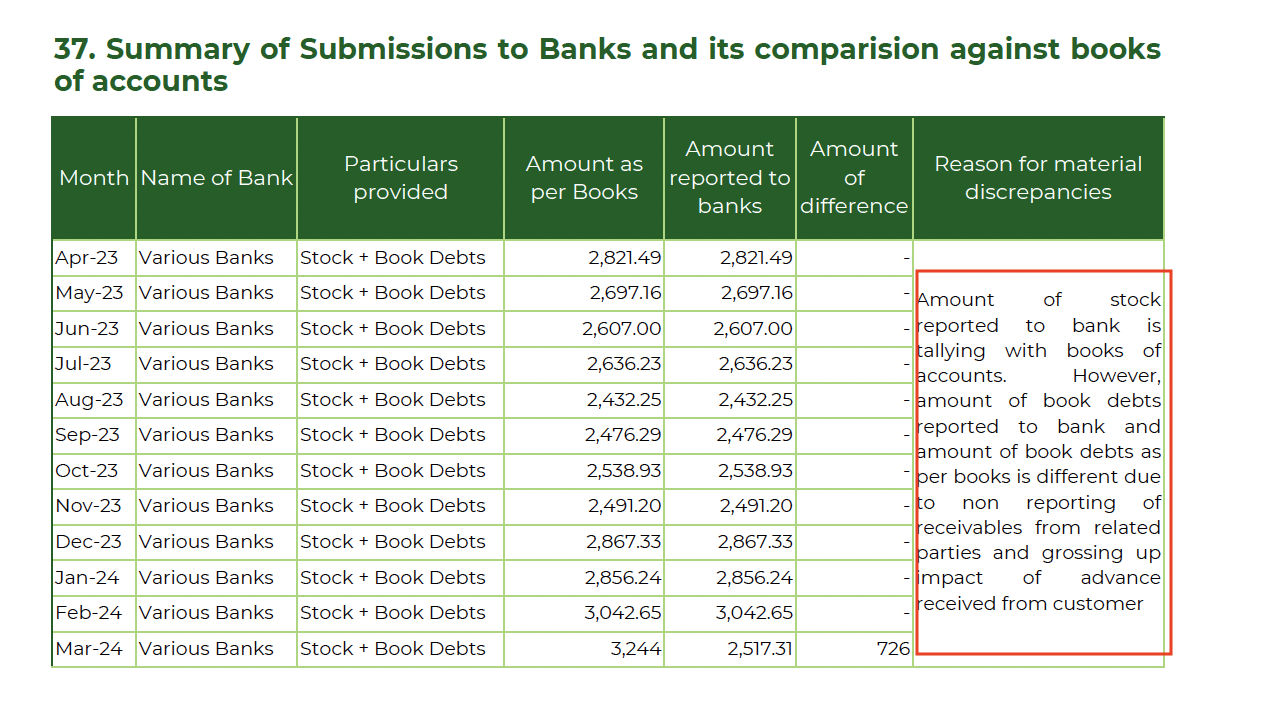Select the Name of Bank header cell
Image resolution: width=1280 pixels, height=724 pixels.
pyautogui.click(x=216, y=178)
